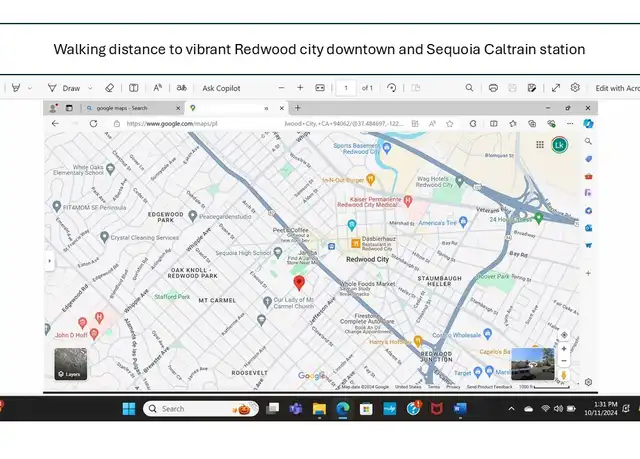The image size is (640, 459).
Task: Open PDF viewer settings gear
Action: point(575,87)
